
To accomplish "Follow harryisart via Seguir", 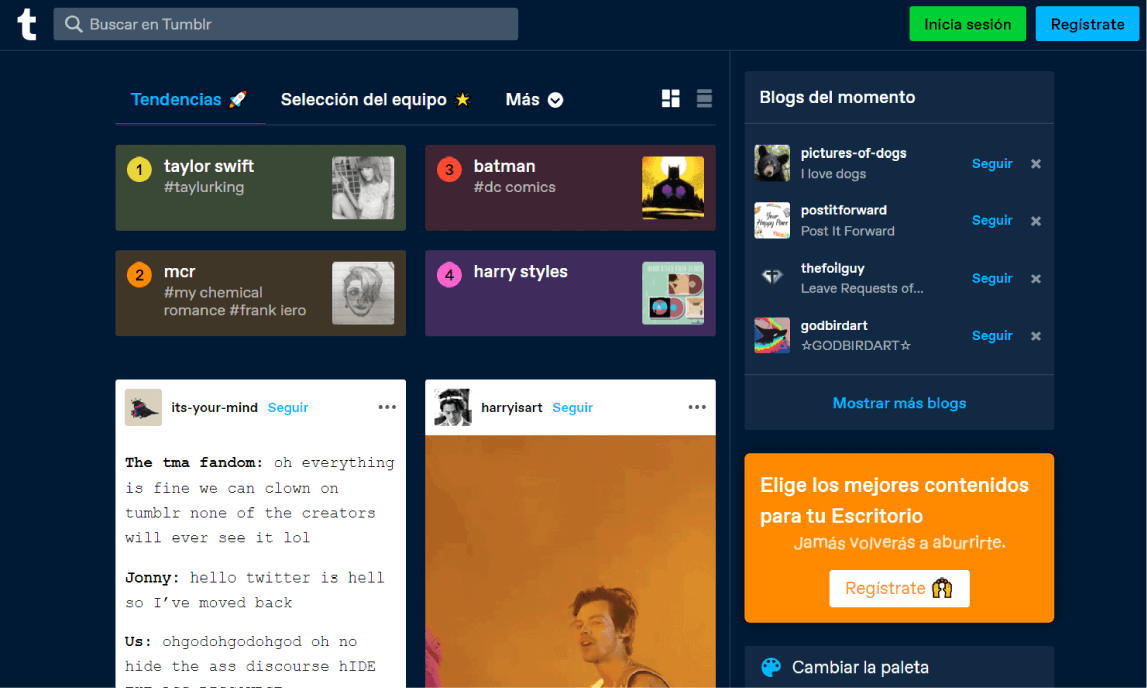I will click(573, 407).
